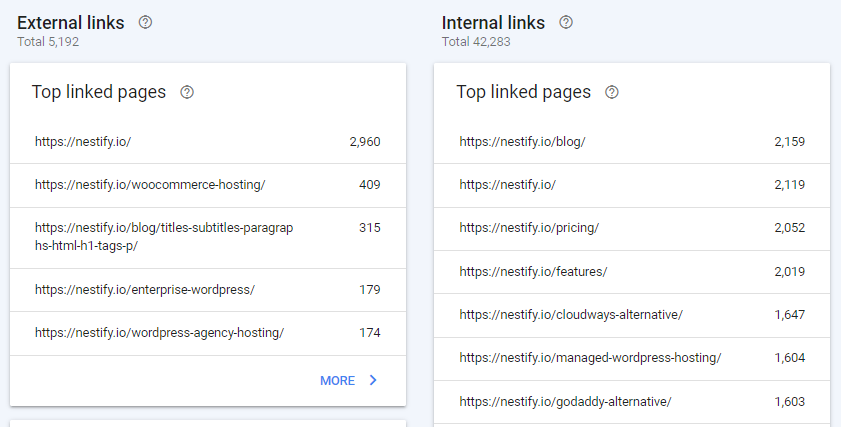Click the 174 external link count
This screenshot has height=427, width=841.
[x=370, y=333]
